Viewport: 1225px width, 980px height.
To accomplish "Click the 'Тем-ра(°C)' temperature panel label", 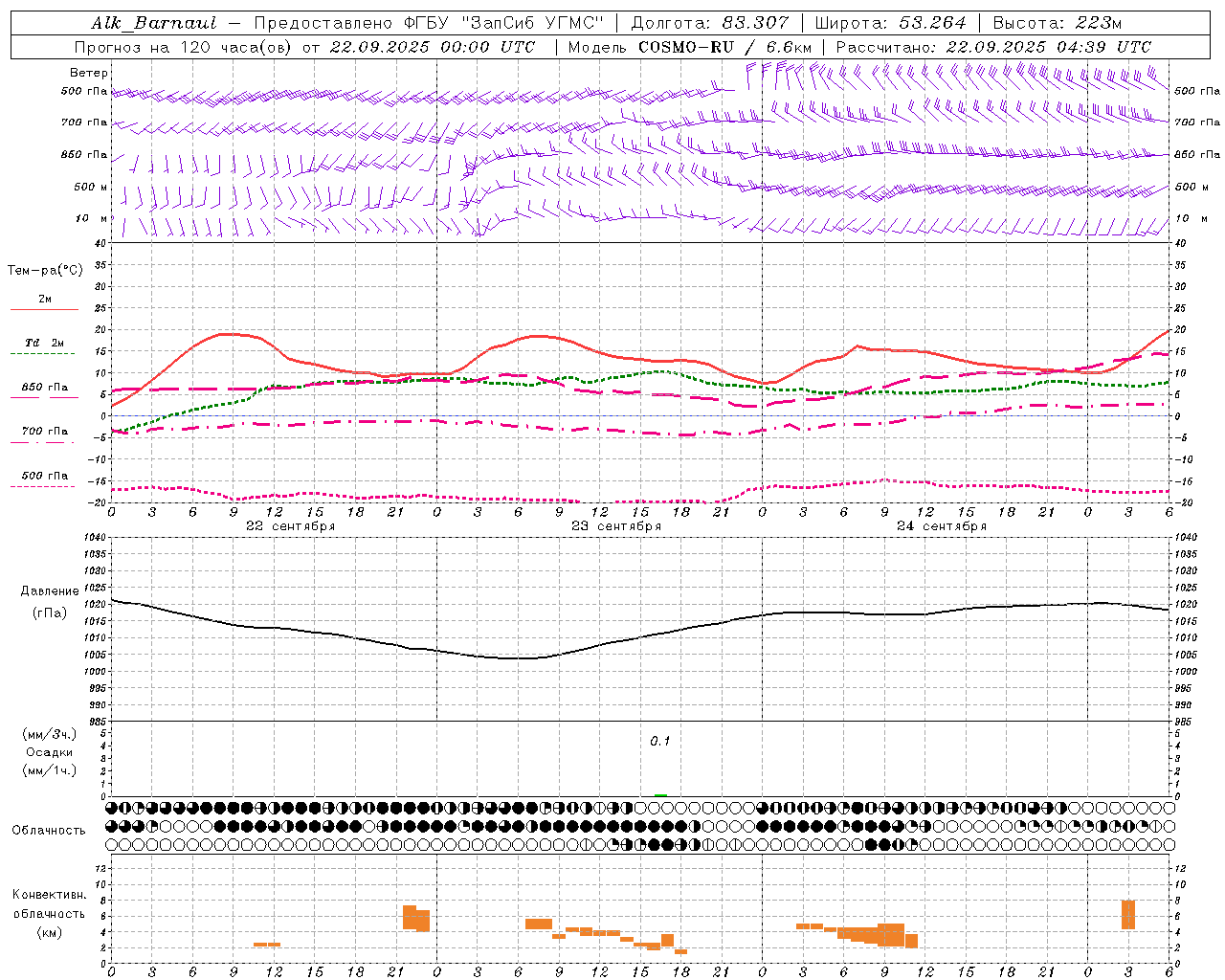I will click(x=45, y=270).
